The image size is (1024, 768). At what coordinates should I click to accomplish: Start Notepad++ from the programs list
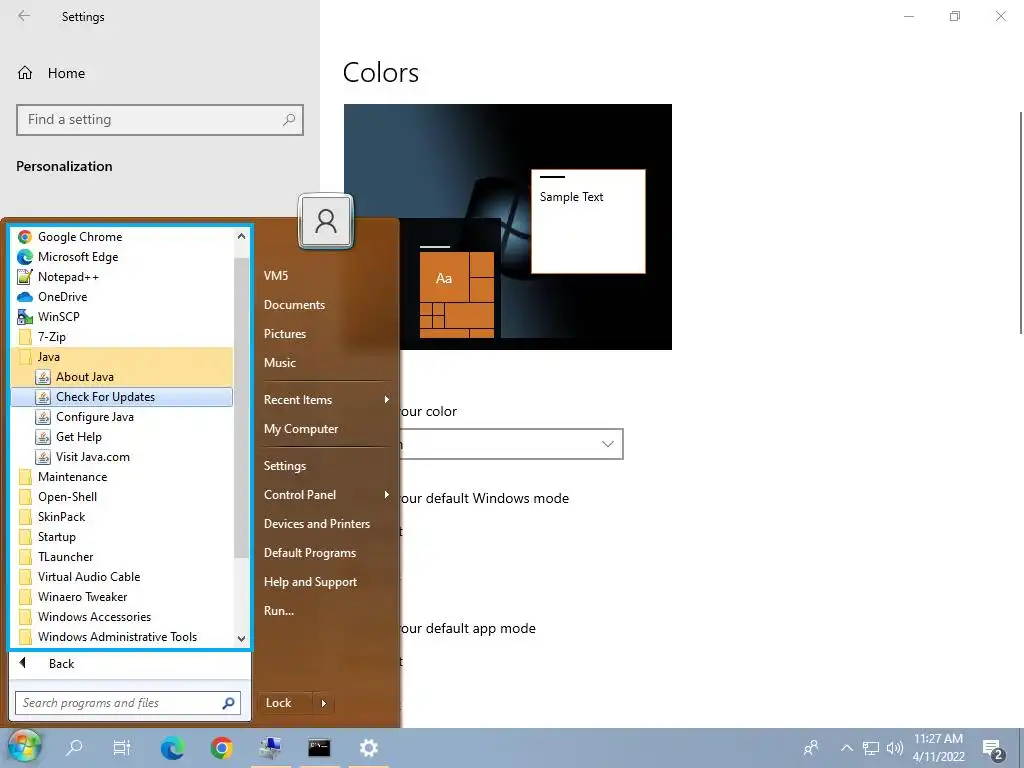tap(121, 277)
